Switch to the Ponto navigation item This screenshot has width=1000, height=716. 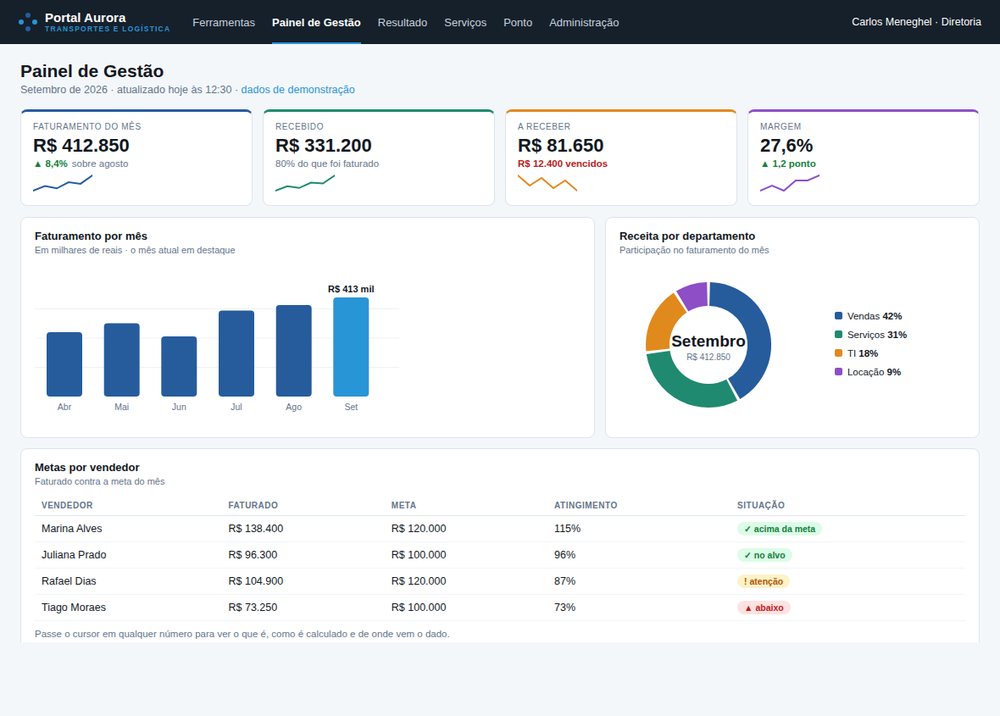tap(518, 22)
